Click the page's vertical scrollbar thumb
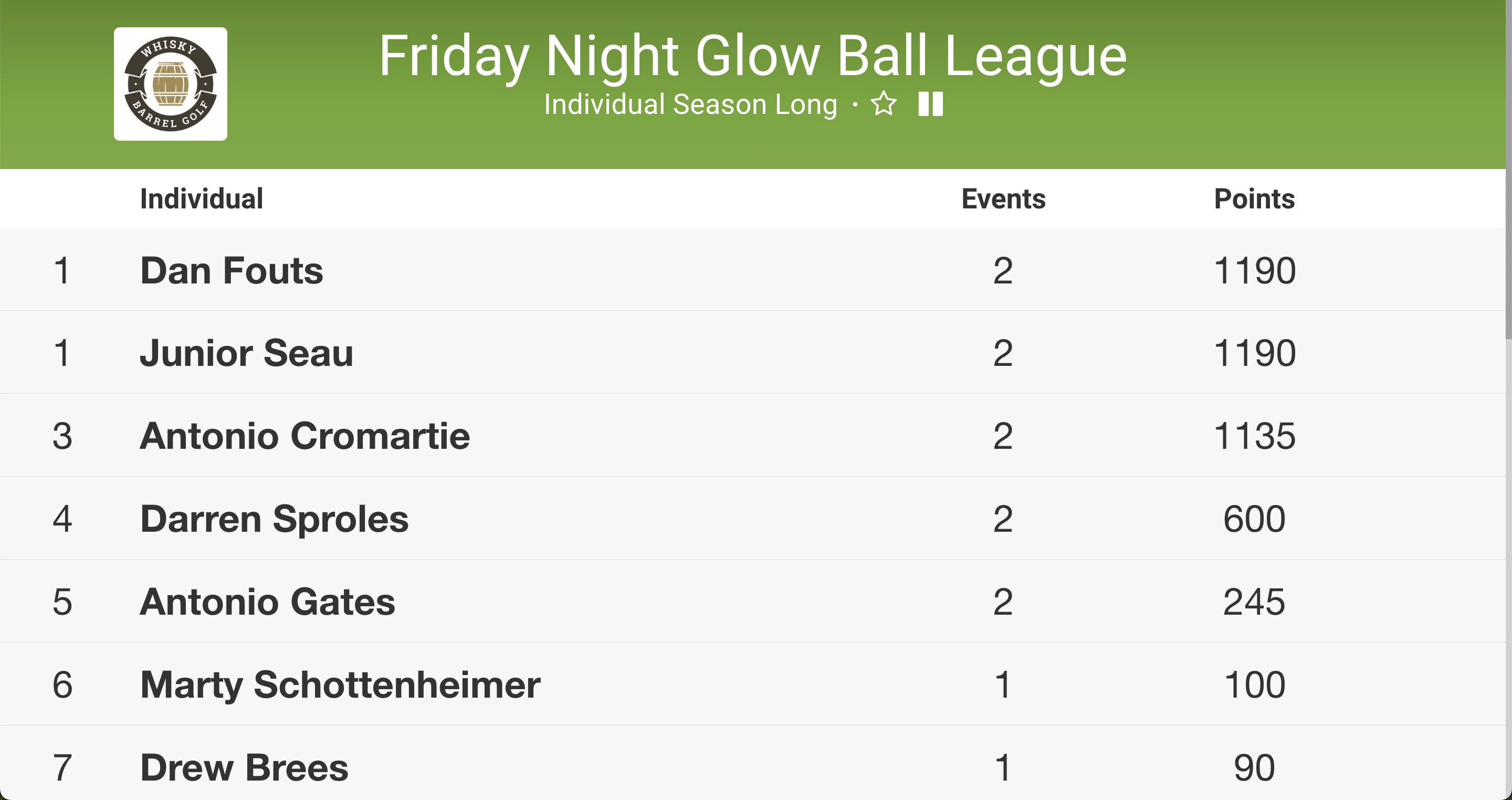 coord(1508,170)
